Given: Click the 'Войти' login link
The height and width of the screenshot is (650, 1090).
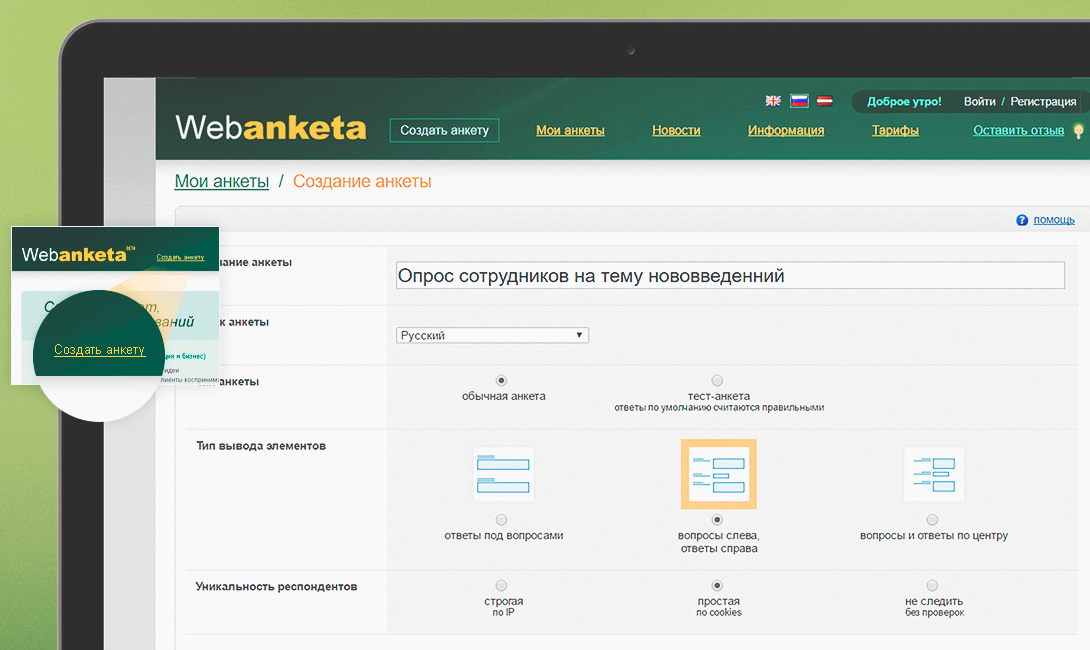Looking at the screenshot, I should (x=979, y=101).
